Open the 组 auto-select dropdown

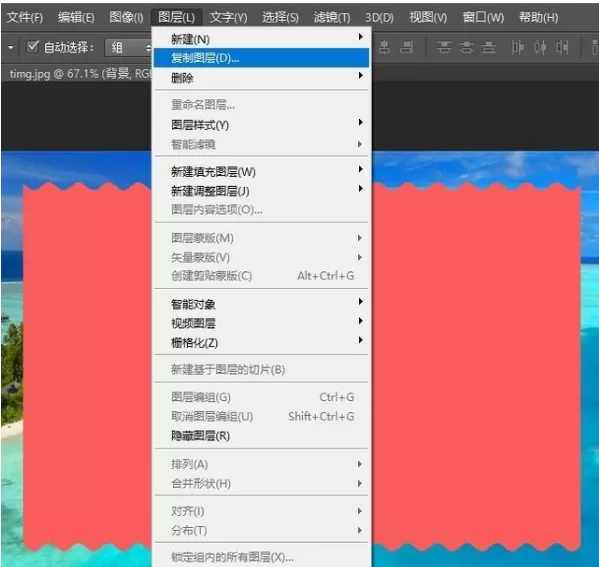pyautogui.click(x=128, y=47)
